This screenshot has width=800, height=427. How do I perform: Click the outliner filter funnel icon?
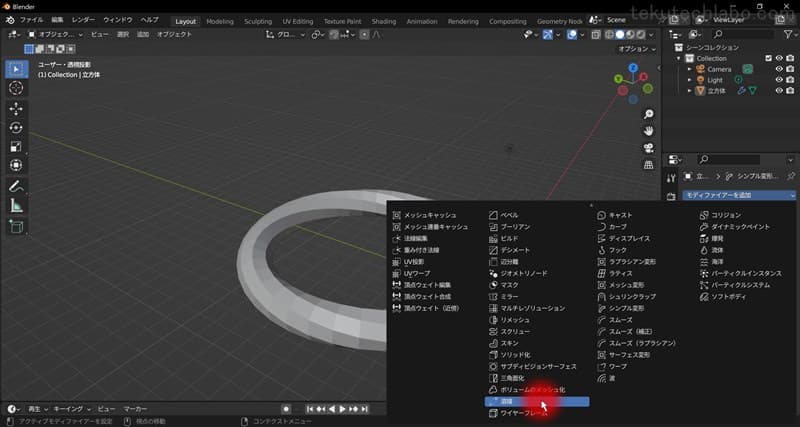[x=787, y=34]
